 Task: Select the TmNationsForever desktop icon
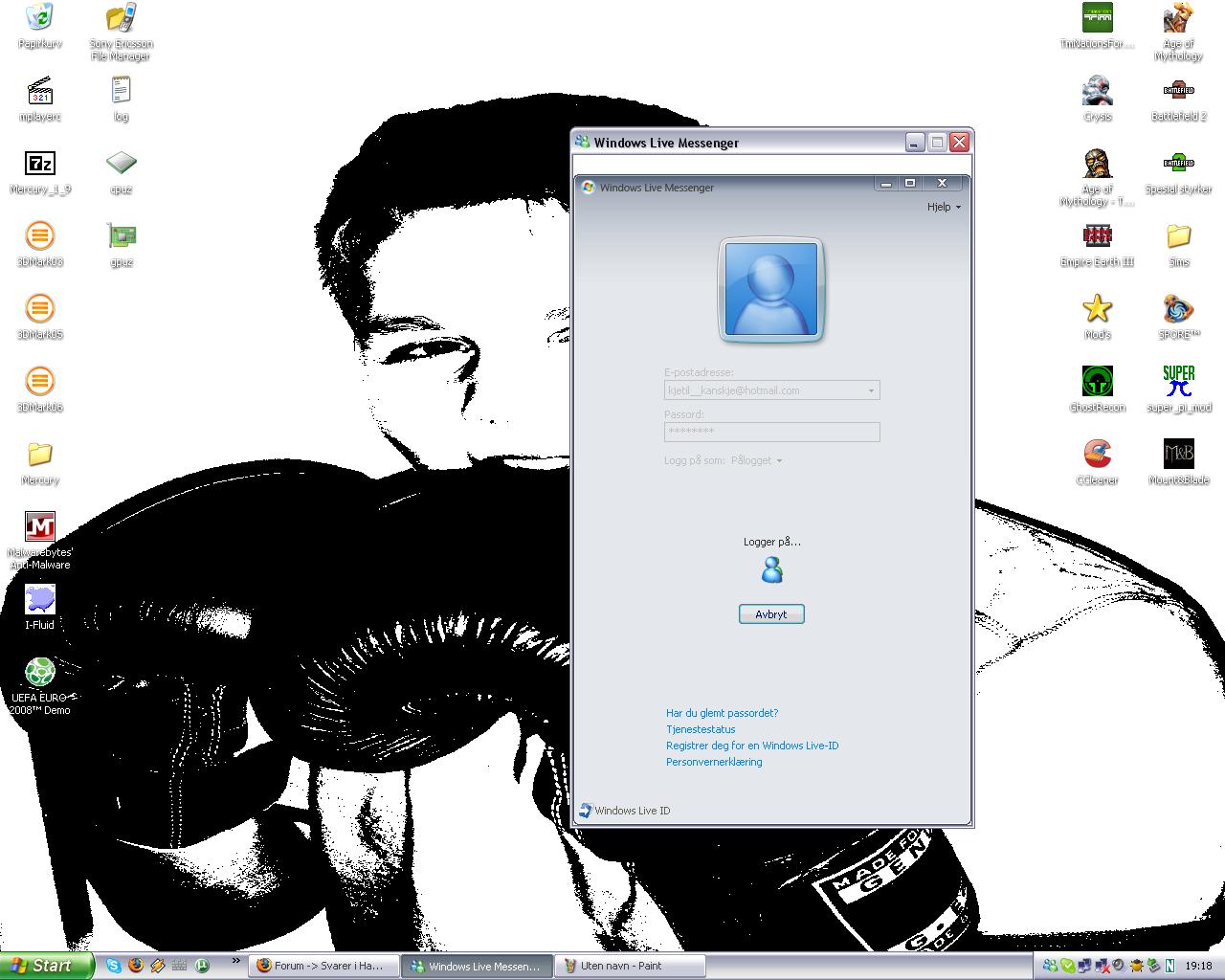[1098, 26]
